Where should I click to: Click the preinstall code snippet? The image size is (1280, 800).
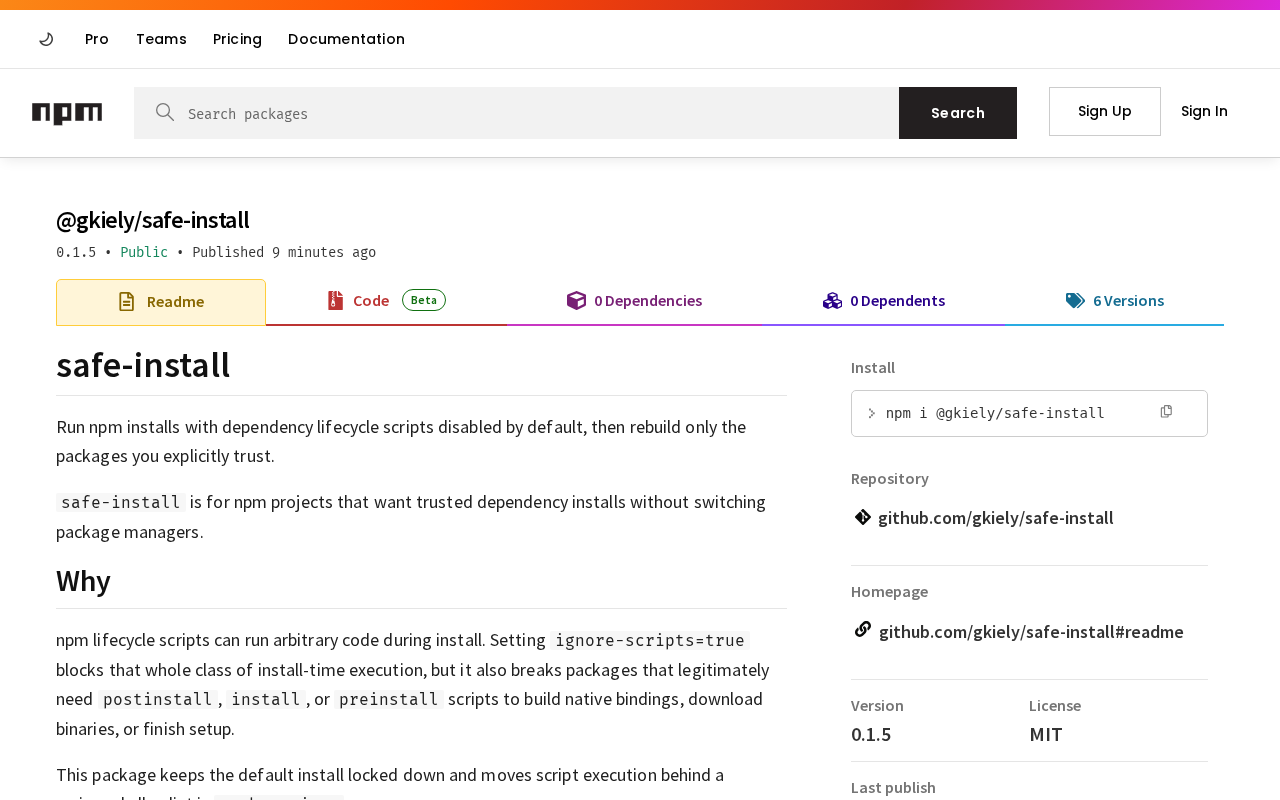click(x=389, y=699)
